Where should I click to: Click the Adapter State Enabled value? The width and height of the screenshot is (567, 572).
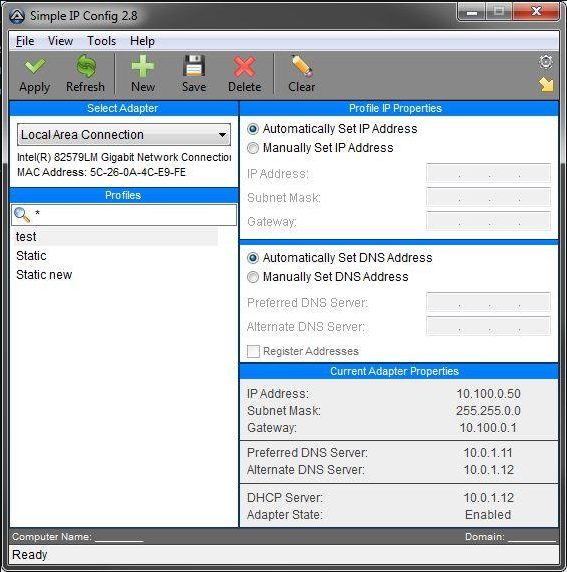click(488, 515)
